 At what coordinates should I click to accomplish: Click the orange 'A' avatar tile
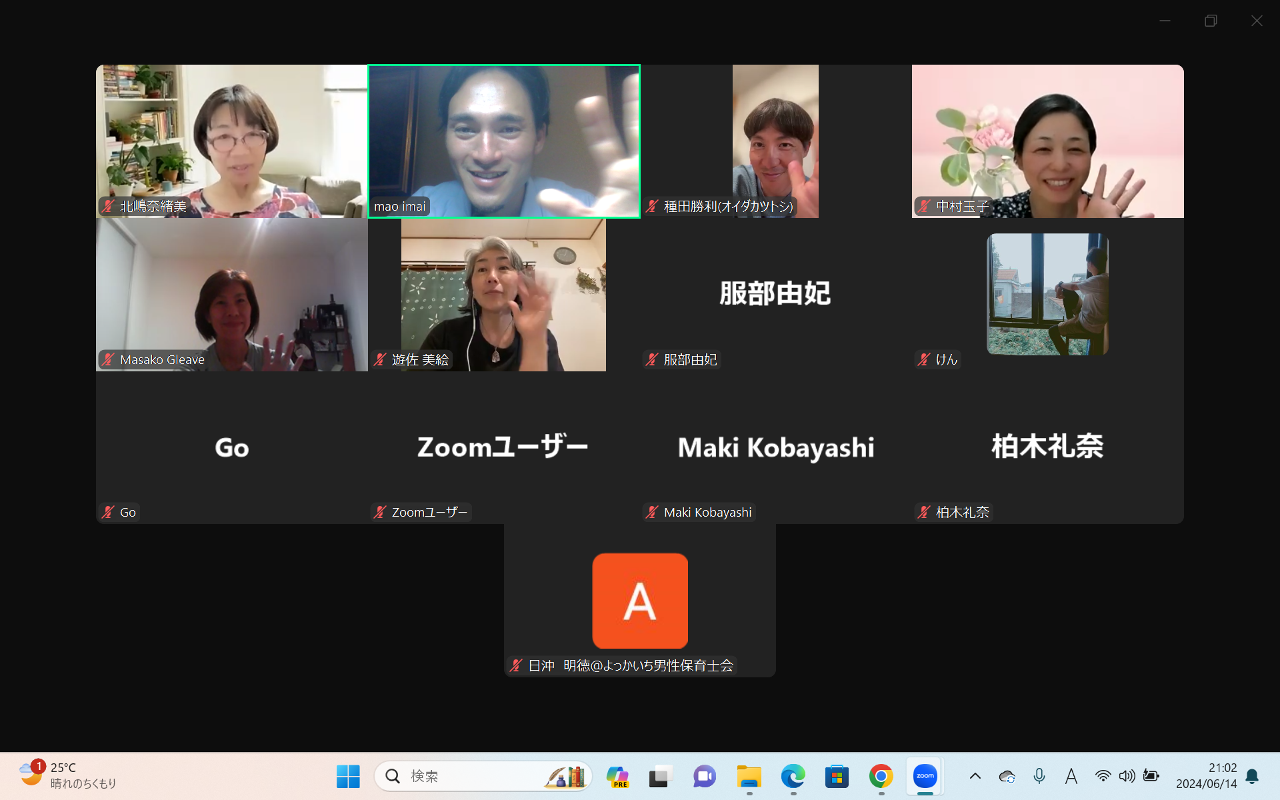[640, 600]
